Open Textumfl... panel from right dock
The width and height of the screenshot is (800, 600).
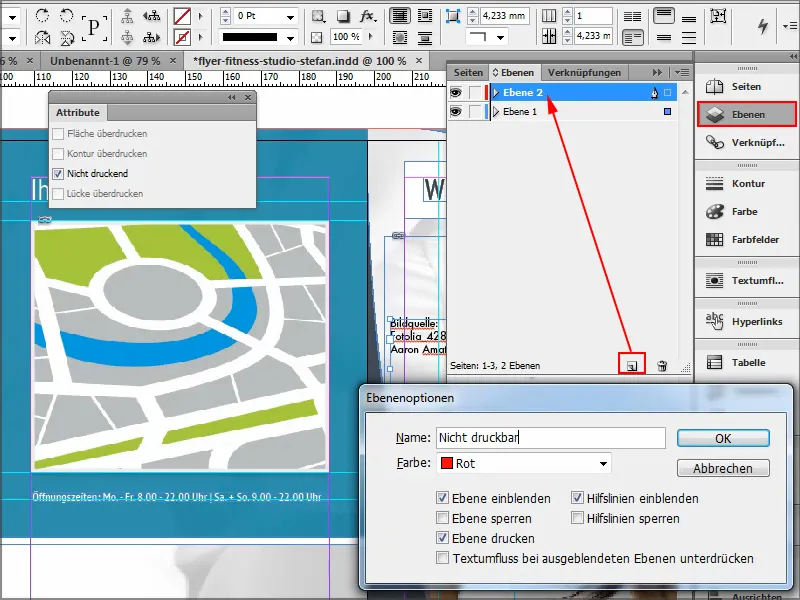746,281
